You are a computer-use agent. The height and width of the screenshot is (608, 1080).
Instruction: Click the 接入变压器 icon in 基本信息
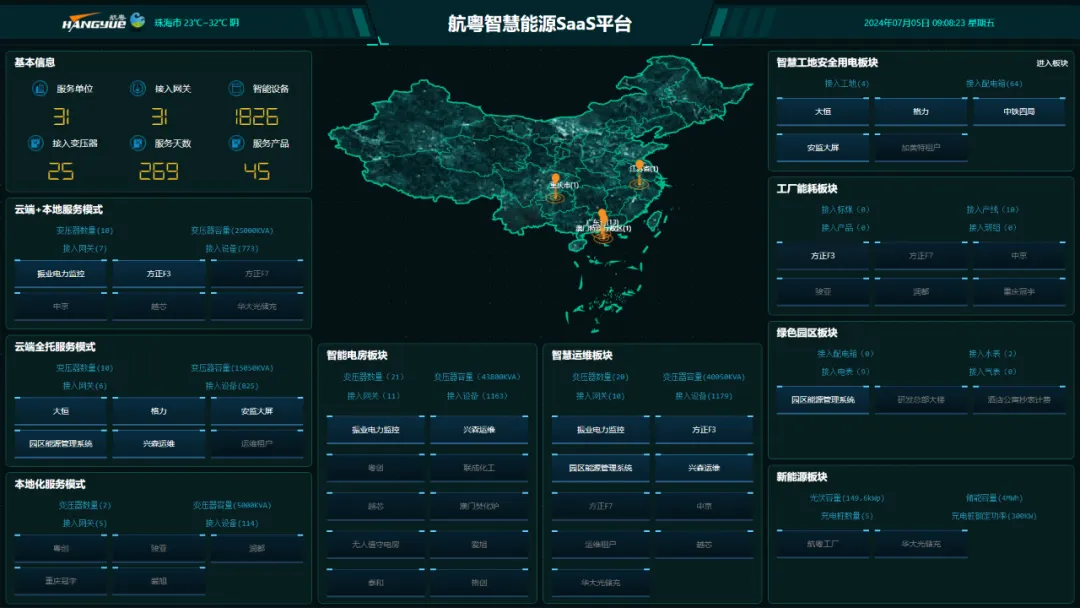click(x=35, y=143)
